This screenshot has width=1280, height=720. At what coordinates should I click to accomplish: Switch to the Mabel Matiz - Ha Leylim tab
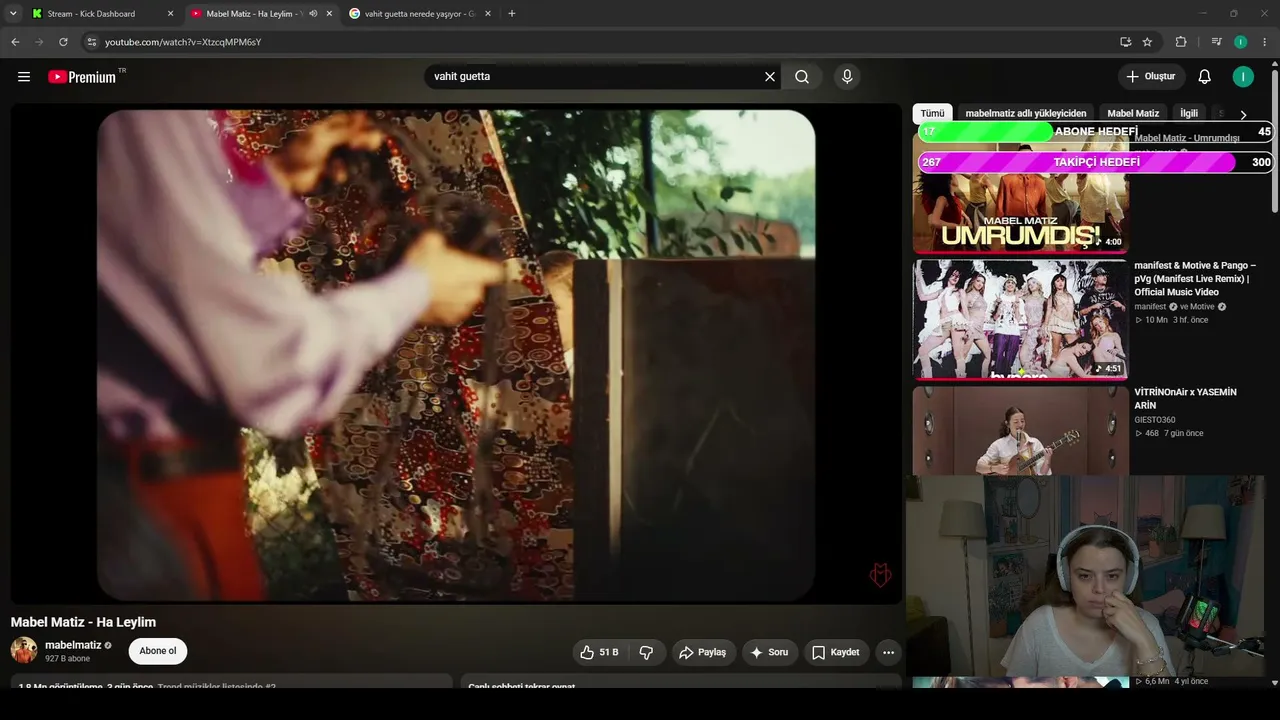[x=263, y=14]
